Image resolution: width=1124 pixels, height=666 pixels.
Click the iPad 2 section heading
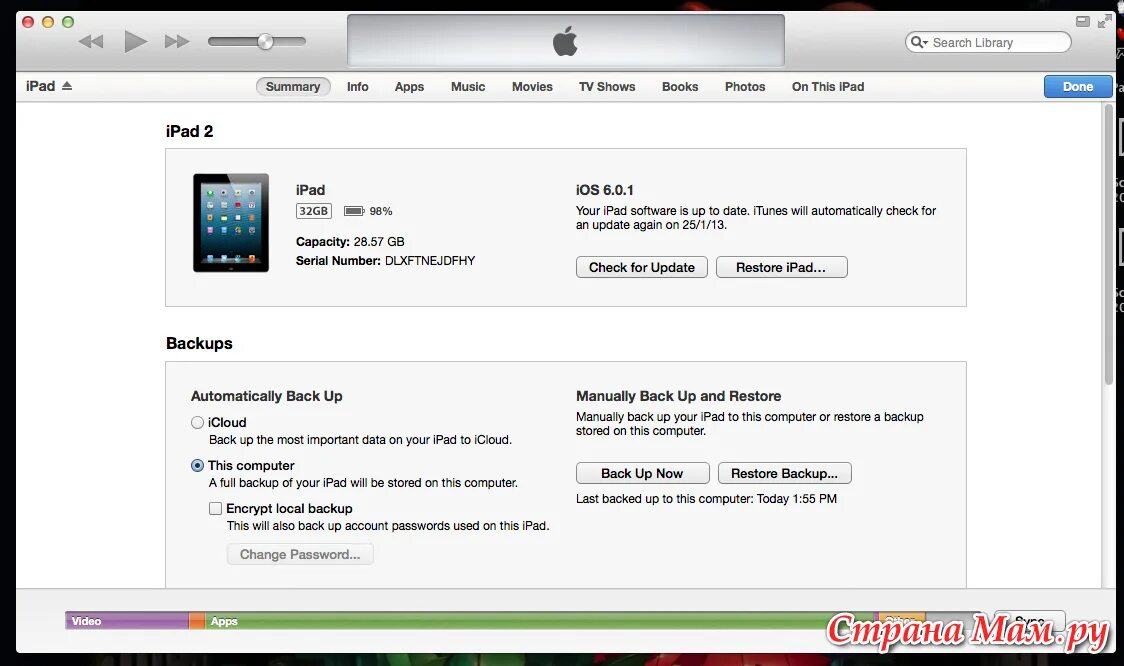[189, 131]
